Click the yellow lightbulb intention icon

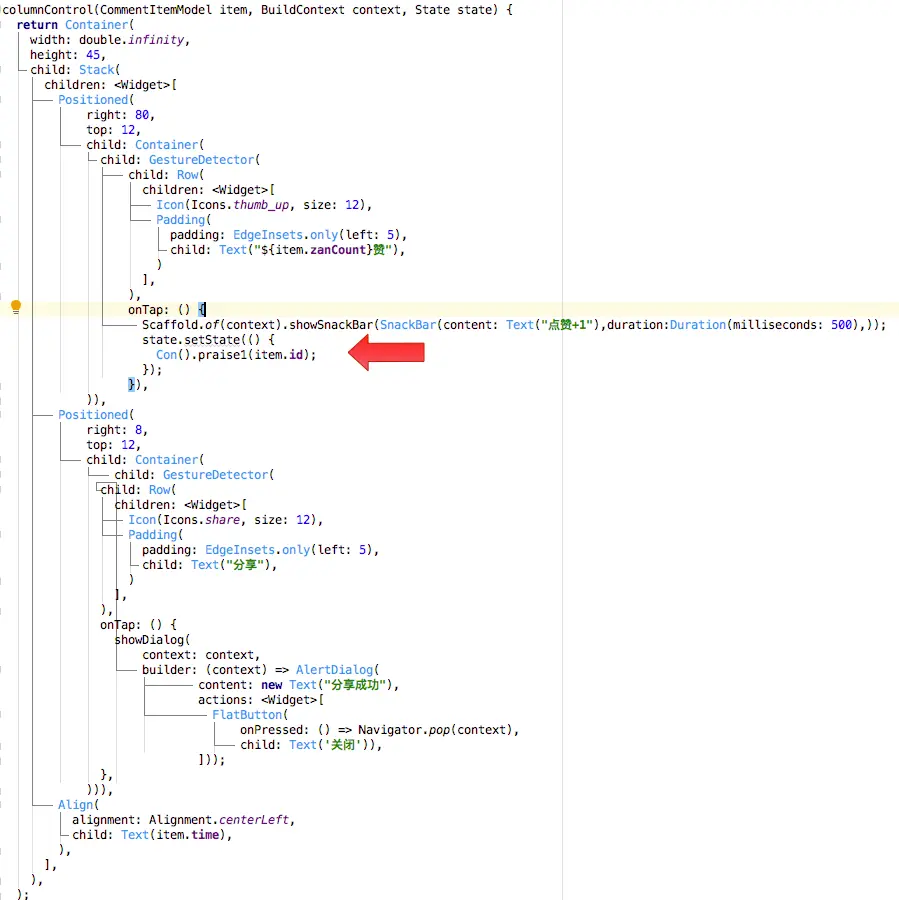[15, 306]
